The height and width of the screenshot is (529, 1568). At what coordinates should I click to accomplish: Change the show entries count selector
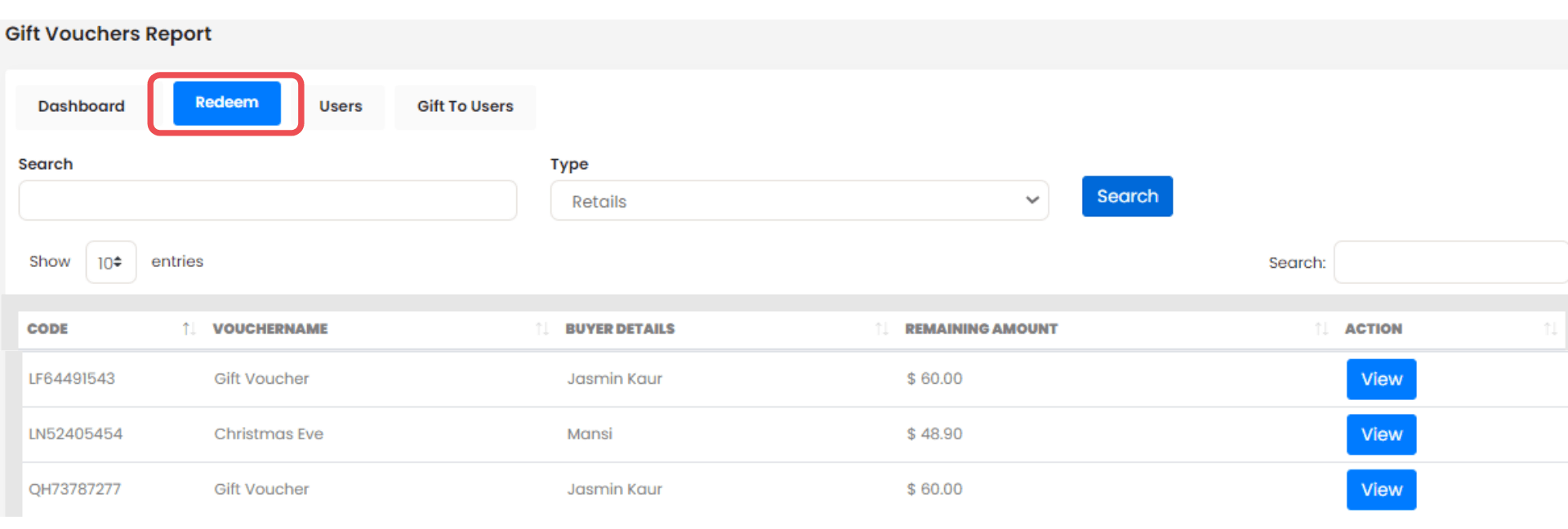[110, 263]
